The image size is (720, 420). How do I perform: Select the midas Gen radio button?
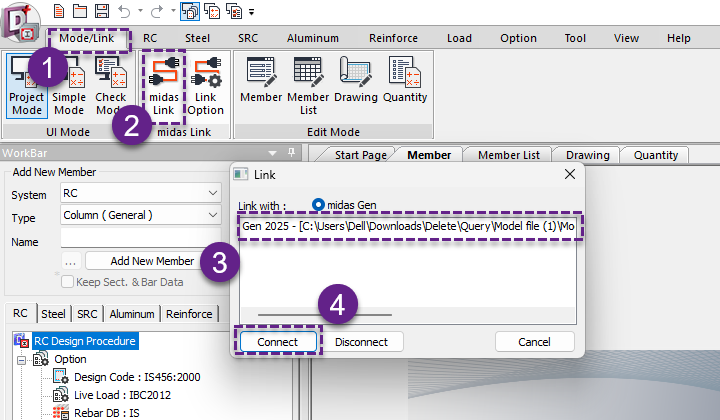[x=318, y=205]
